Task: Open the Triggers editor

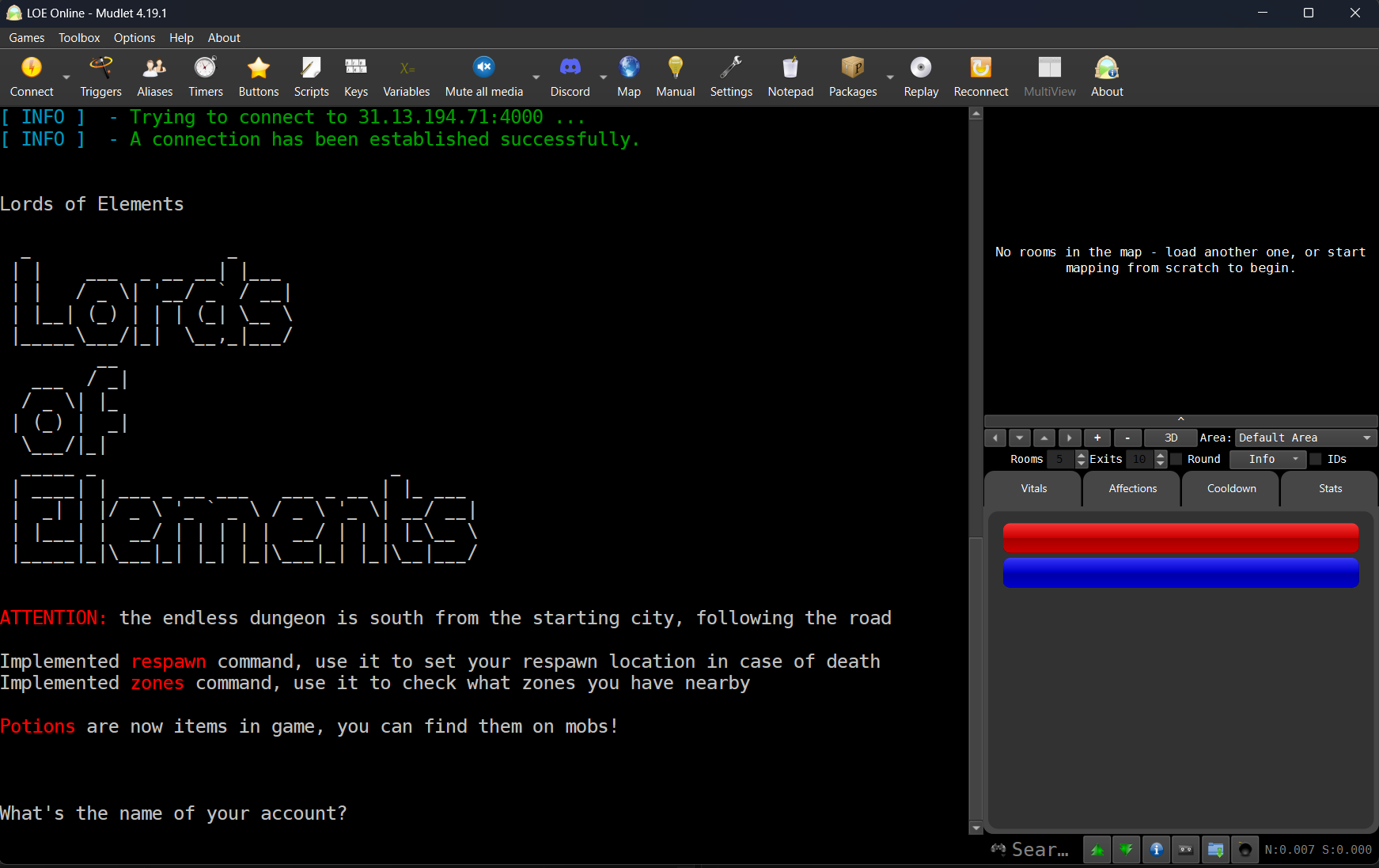Action: [100, 78]
